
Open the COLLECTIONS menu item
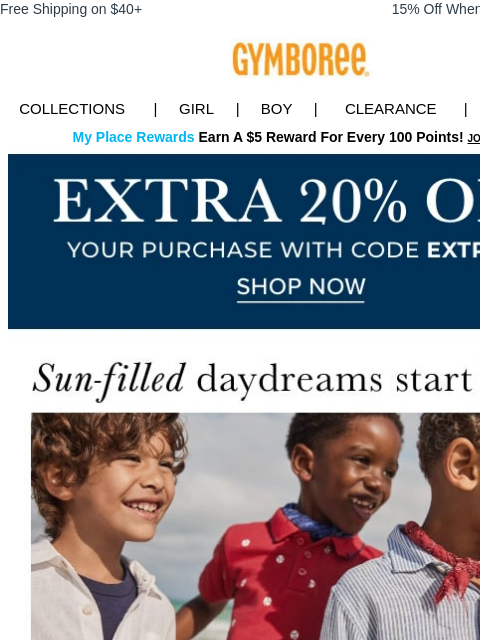point(72,109)
